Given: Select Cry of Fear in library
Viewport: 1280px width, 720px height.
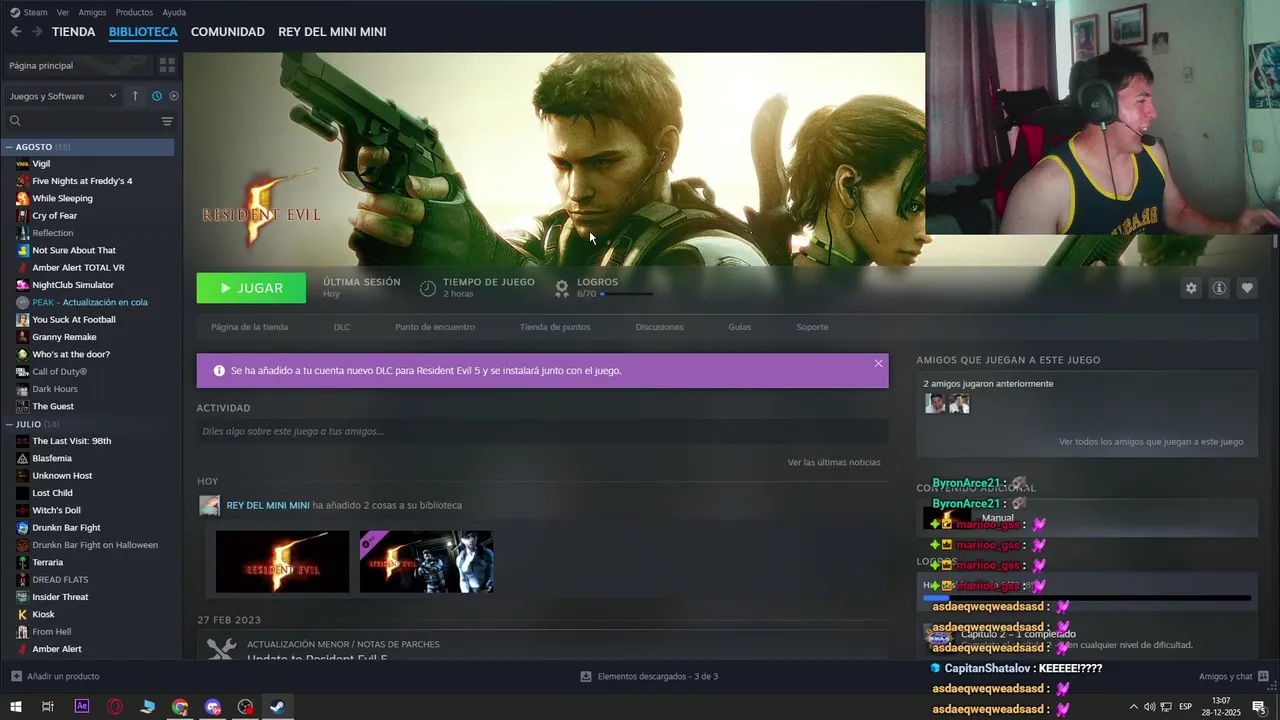Looking at the screenshot, I should point(54,216).
